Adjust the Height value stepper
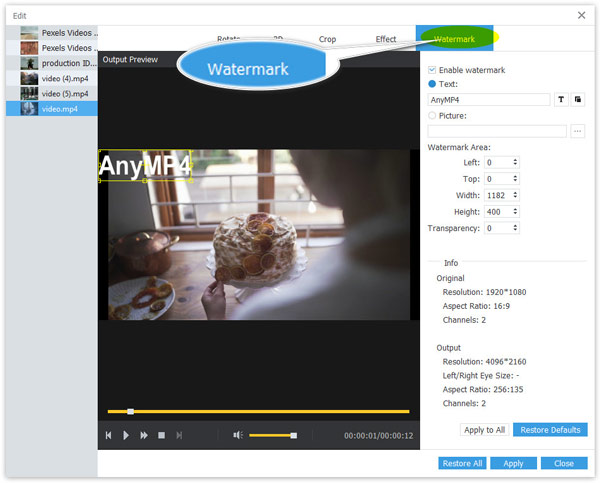 [x=515, y=212]
